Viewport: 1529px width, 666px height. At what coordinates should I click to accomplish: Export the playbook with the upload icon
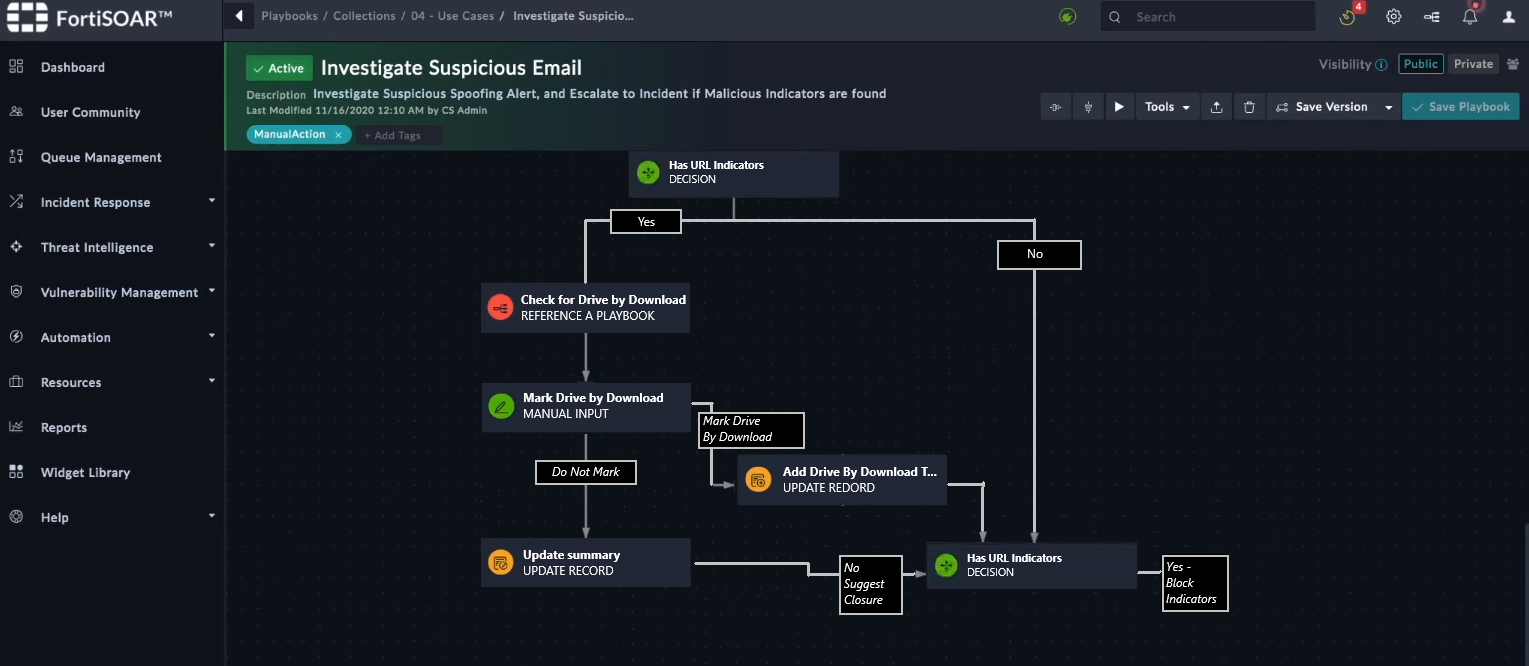pyautogui.click(x=1216, y=107)
